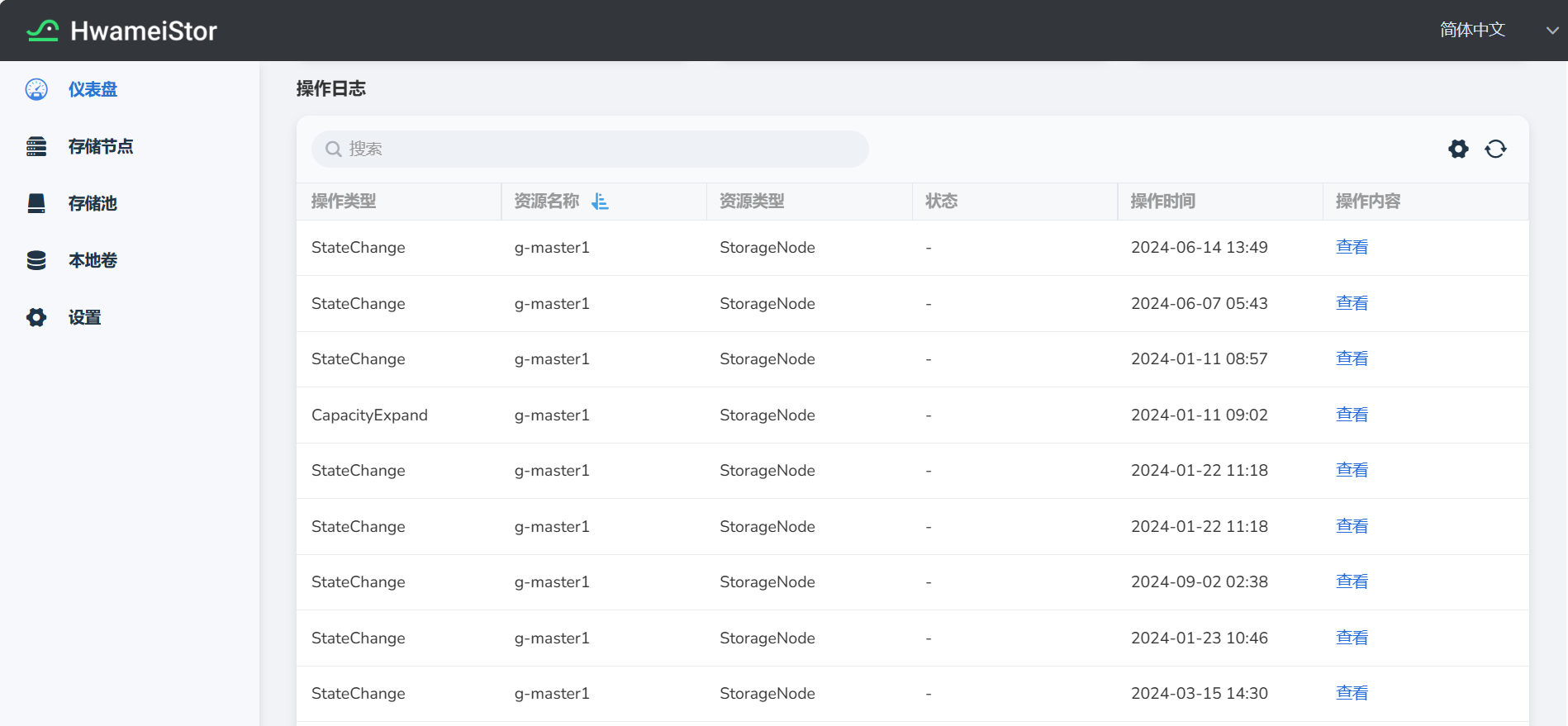Click the HwameiStor logo icon
Image resolution: width=1568 pixels, height=726 pixels.
[x=42, y=31]
